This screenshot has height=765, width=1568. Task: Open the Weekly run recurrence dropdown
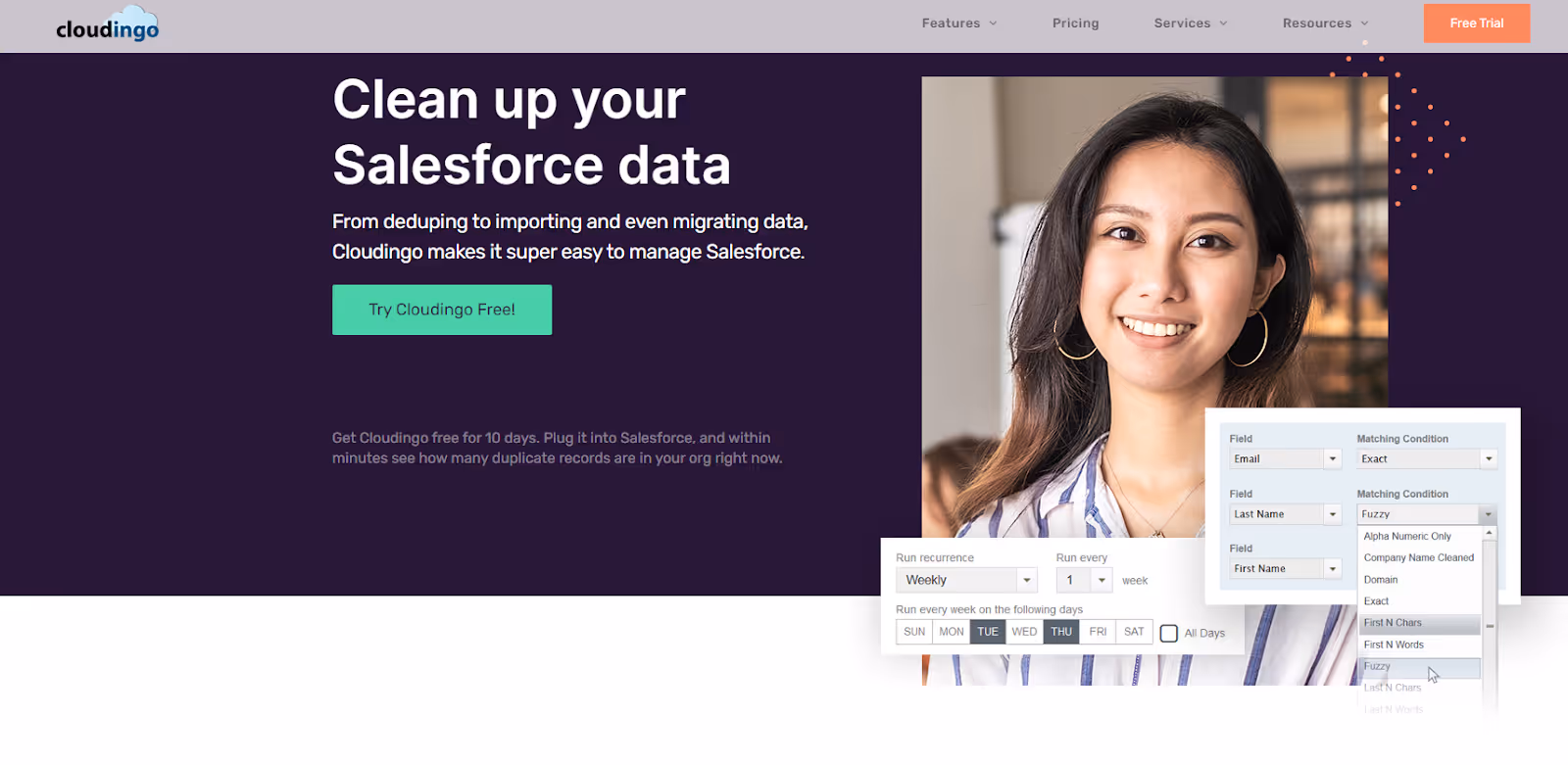pyautogui.click(x=966, y=580)
